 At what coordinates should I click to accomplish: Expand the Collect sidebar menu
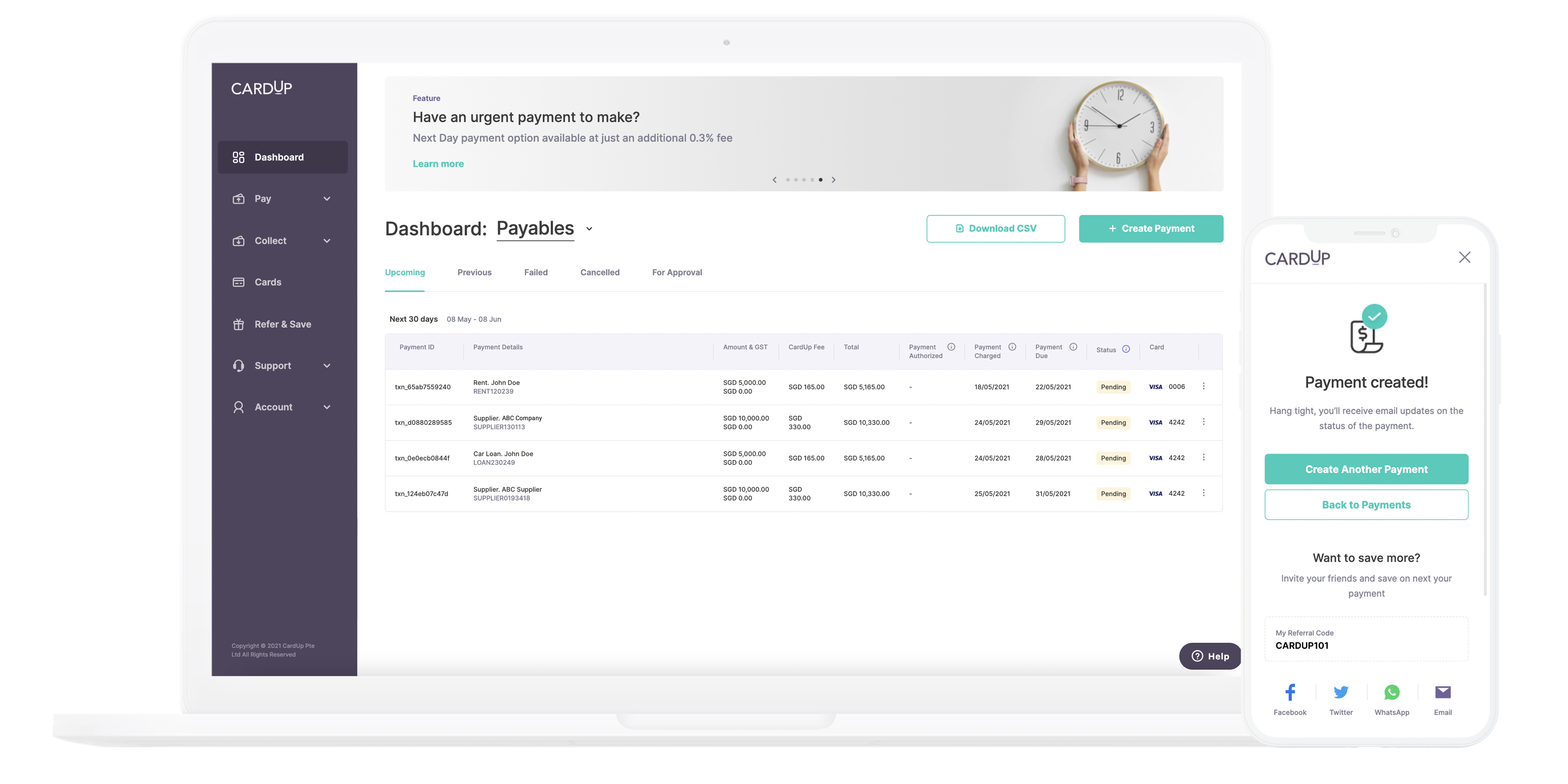282,241
